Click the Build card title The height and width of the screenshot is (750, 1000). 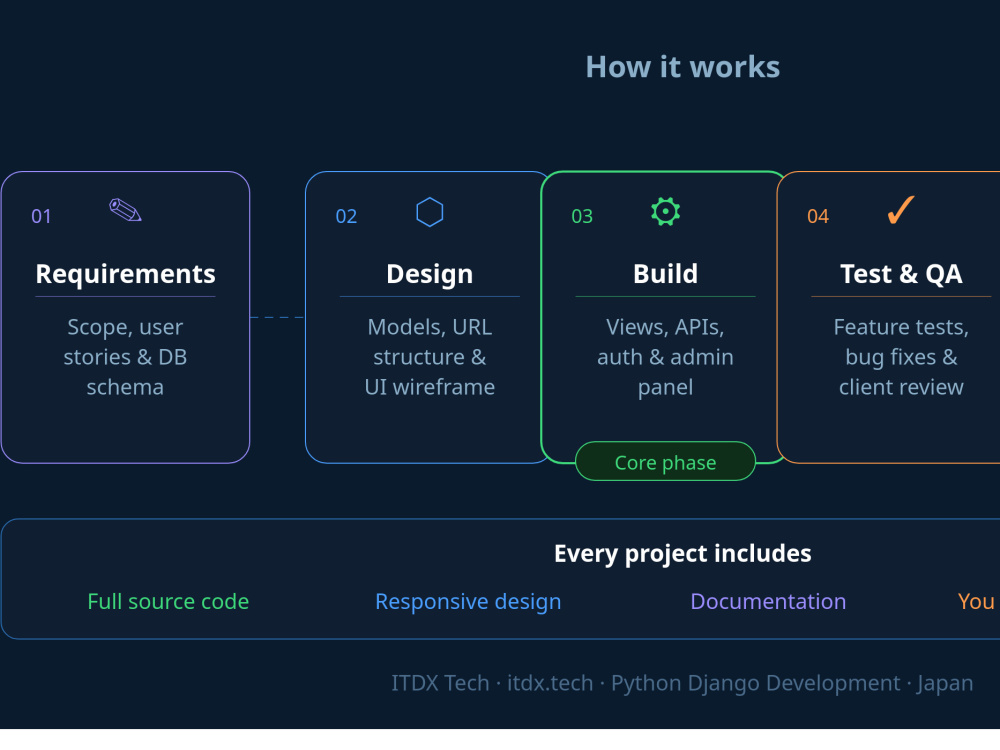coord(665,274)
